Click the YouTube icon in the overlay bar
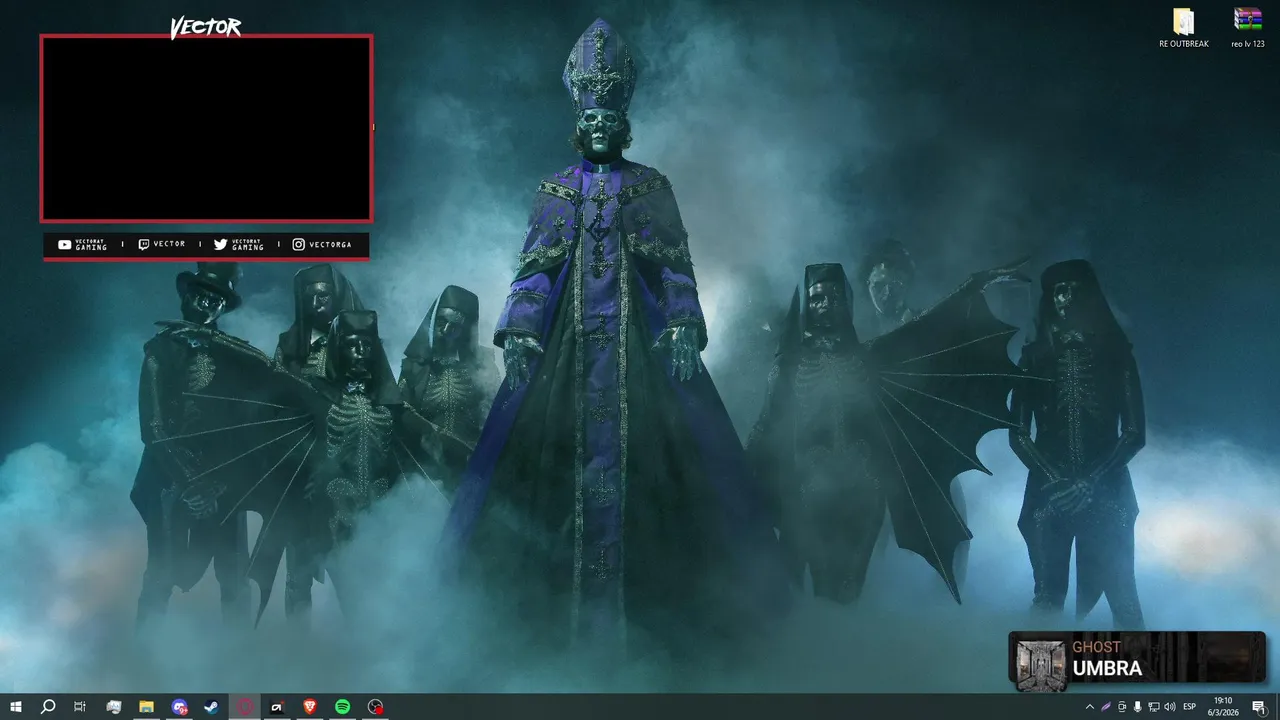This screenshot has width=1280, height=720. [64, 244]
